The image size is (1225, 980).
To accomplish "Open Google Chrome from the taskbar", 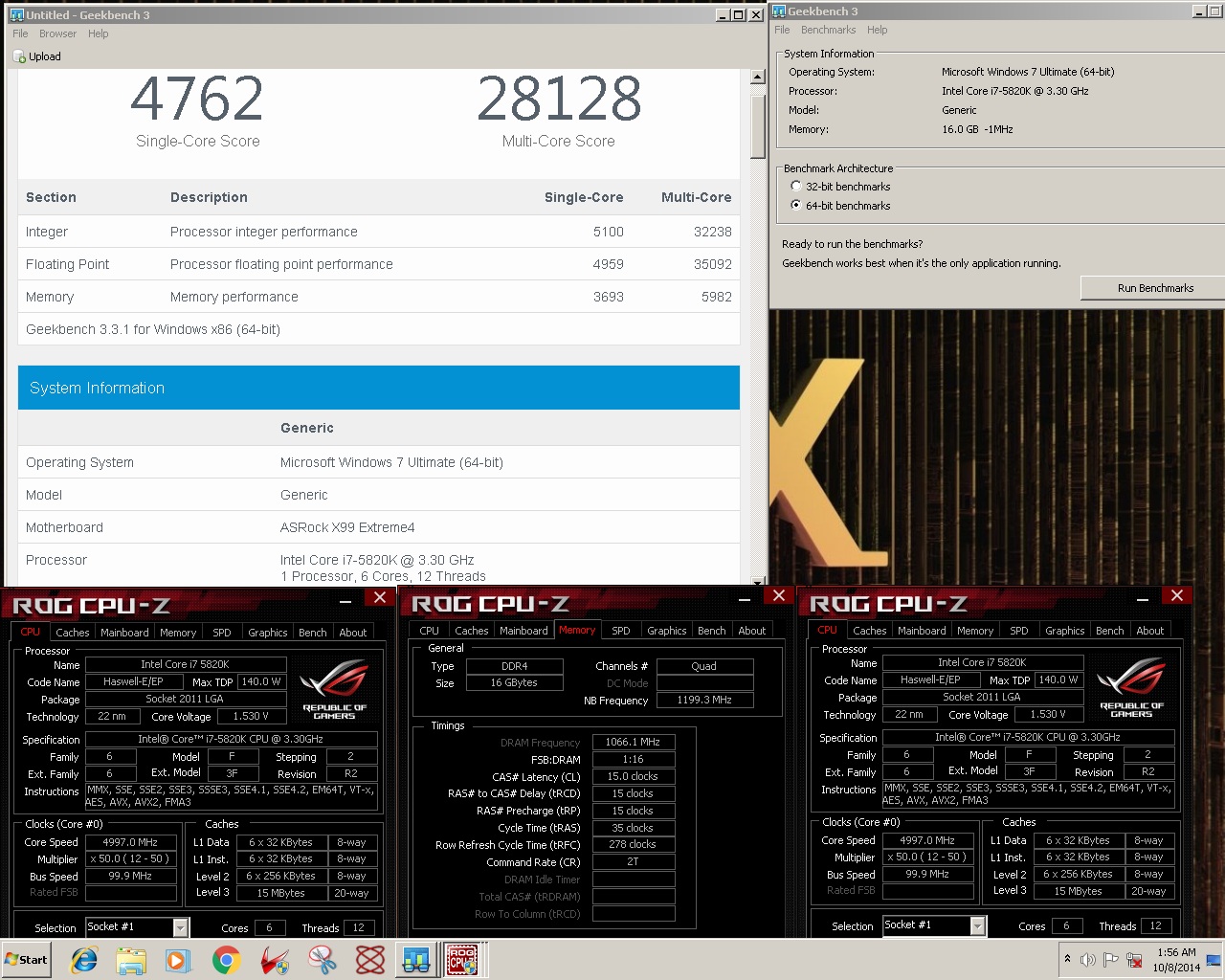I will coord(226,959).
